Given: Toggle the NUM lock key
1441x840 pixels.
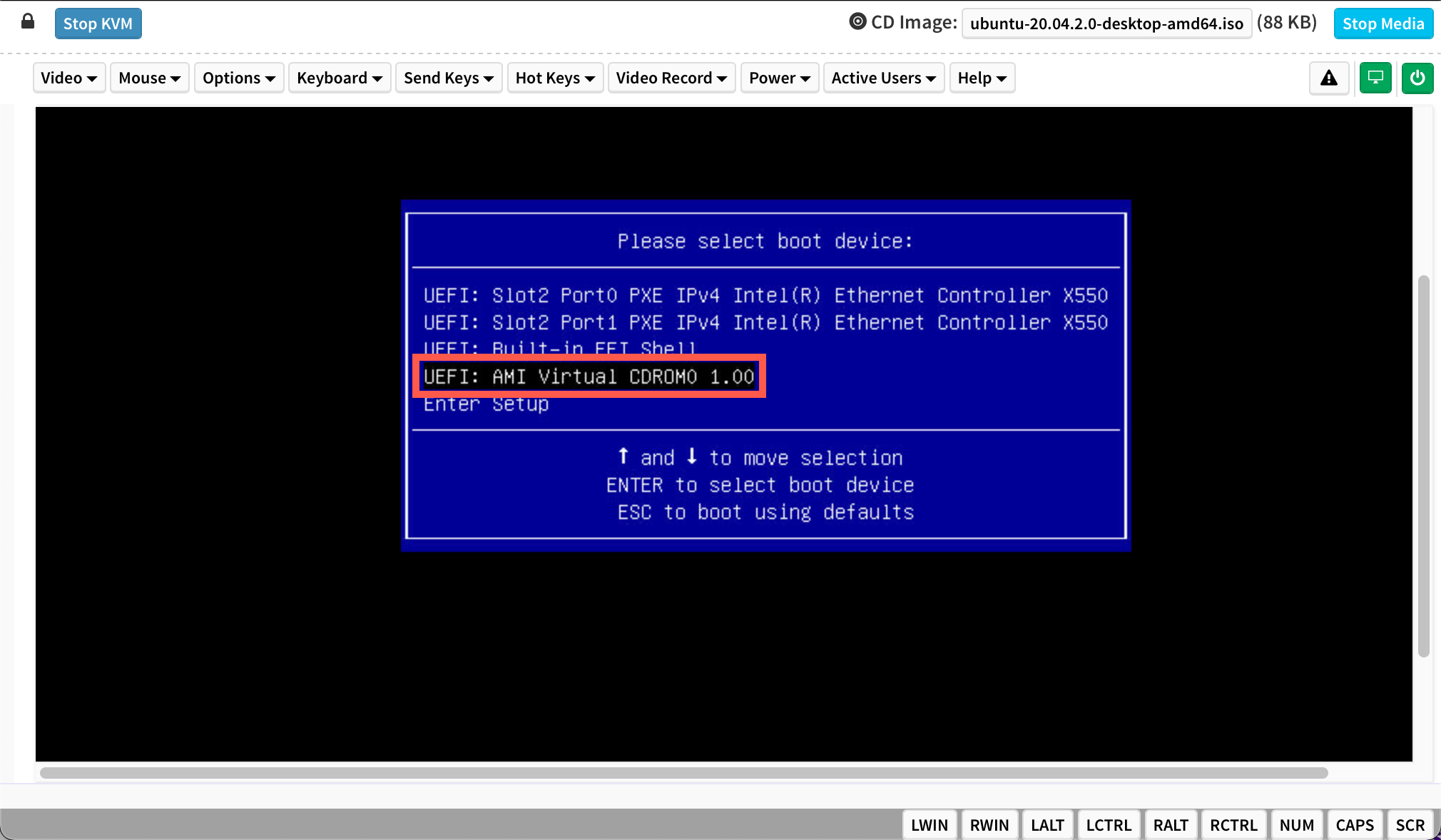Looking at the screenshot, I should [x=1296, y=825].
